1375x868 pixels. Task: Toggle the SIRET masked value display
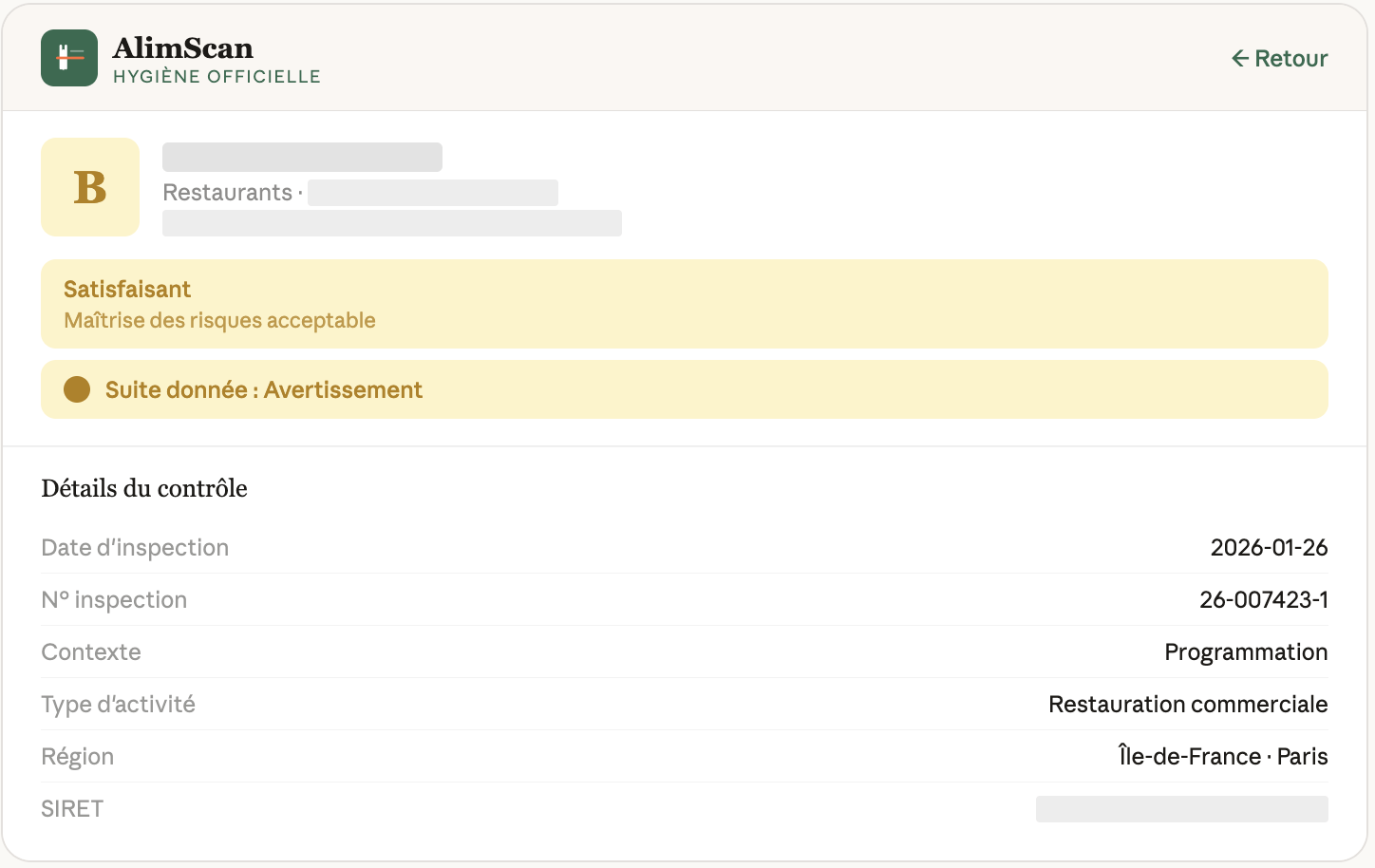(1181, 808)
